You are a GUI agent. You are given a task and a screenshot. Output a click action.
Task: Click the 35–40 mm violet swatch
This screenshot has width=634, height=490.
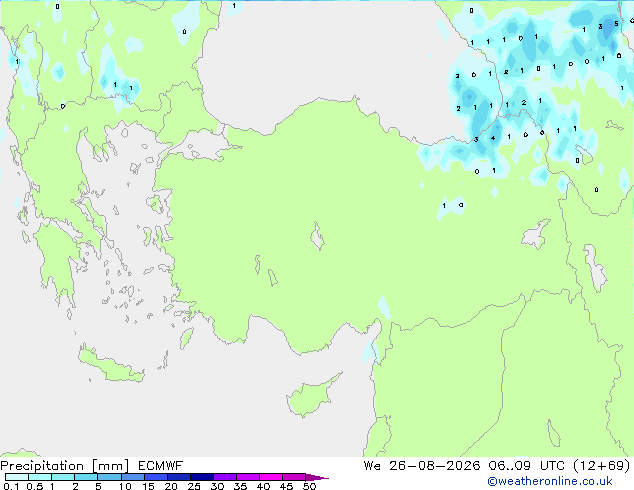pyautogui.click(x=248, y=477)
